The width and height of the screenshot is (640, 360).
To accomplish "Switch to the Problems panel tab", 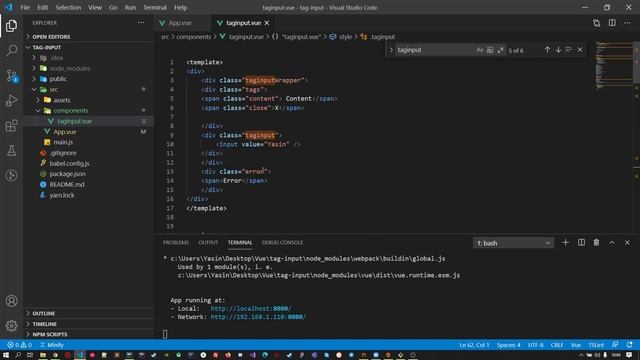I will click(176, 242).
